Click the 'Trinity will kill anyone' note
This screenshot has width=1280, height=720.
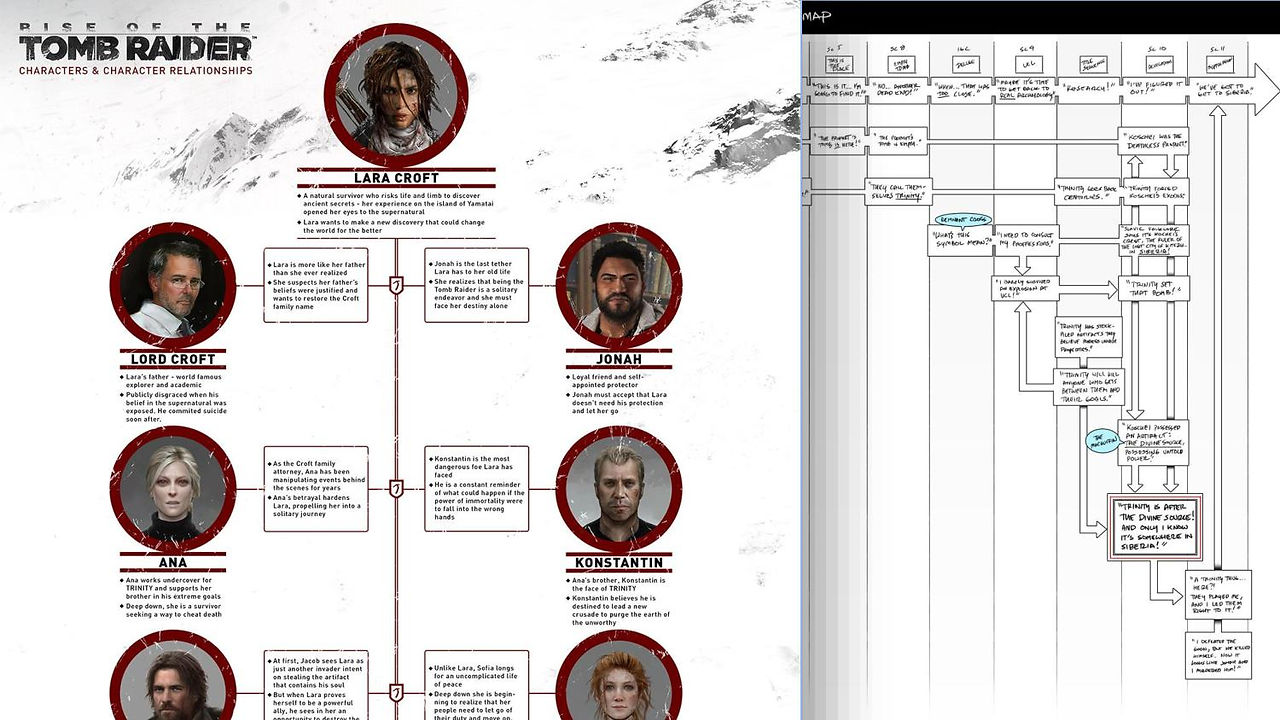[x=1088, y=387]
